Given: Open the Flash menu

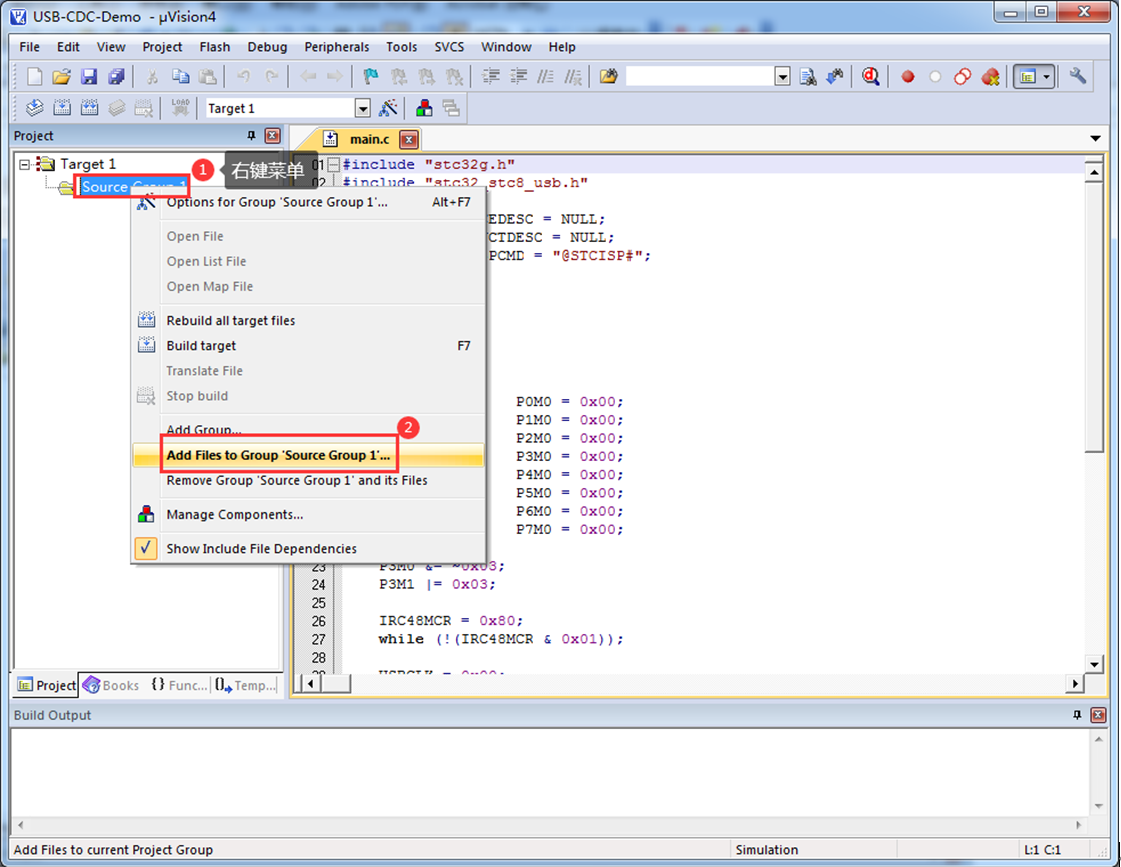Looking at the screenshot, I should [x=214, y=47].
